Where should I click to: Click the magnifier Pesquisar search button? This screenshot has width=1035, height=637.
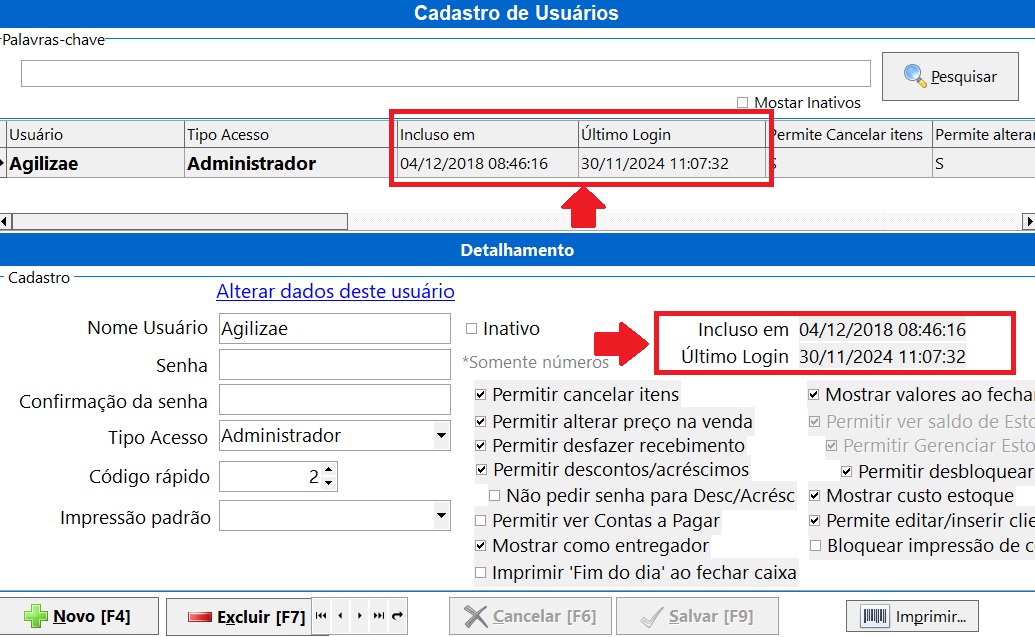point(949,76)
